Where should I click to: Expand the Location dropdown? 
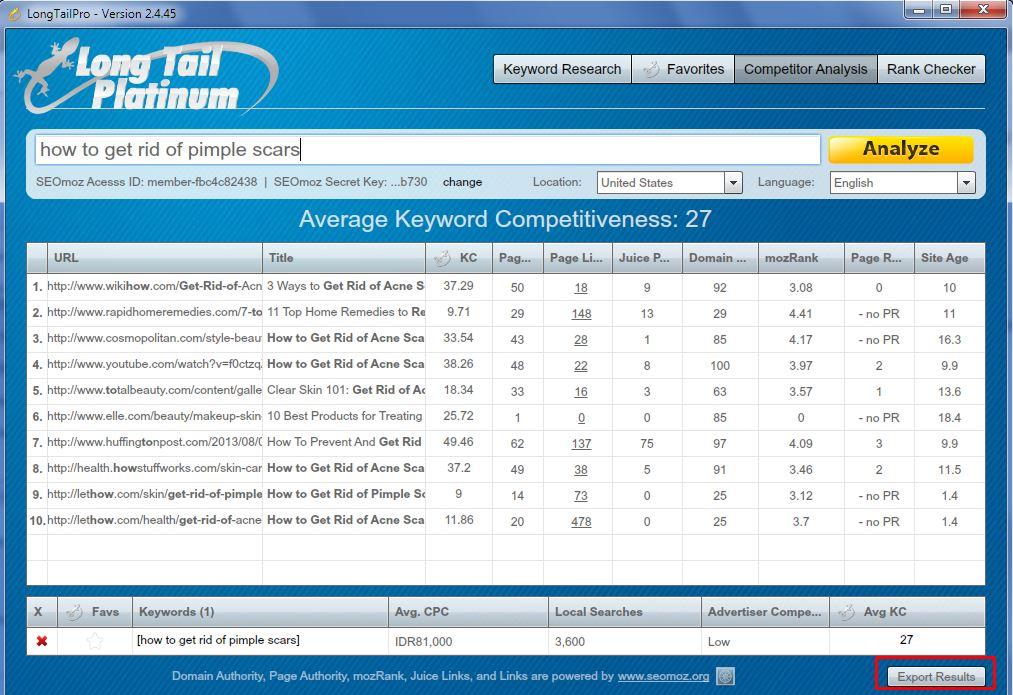tap(733, 183)
